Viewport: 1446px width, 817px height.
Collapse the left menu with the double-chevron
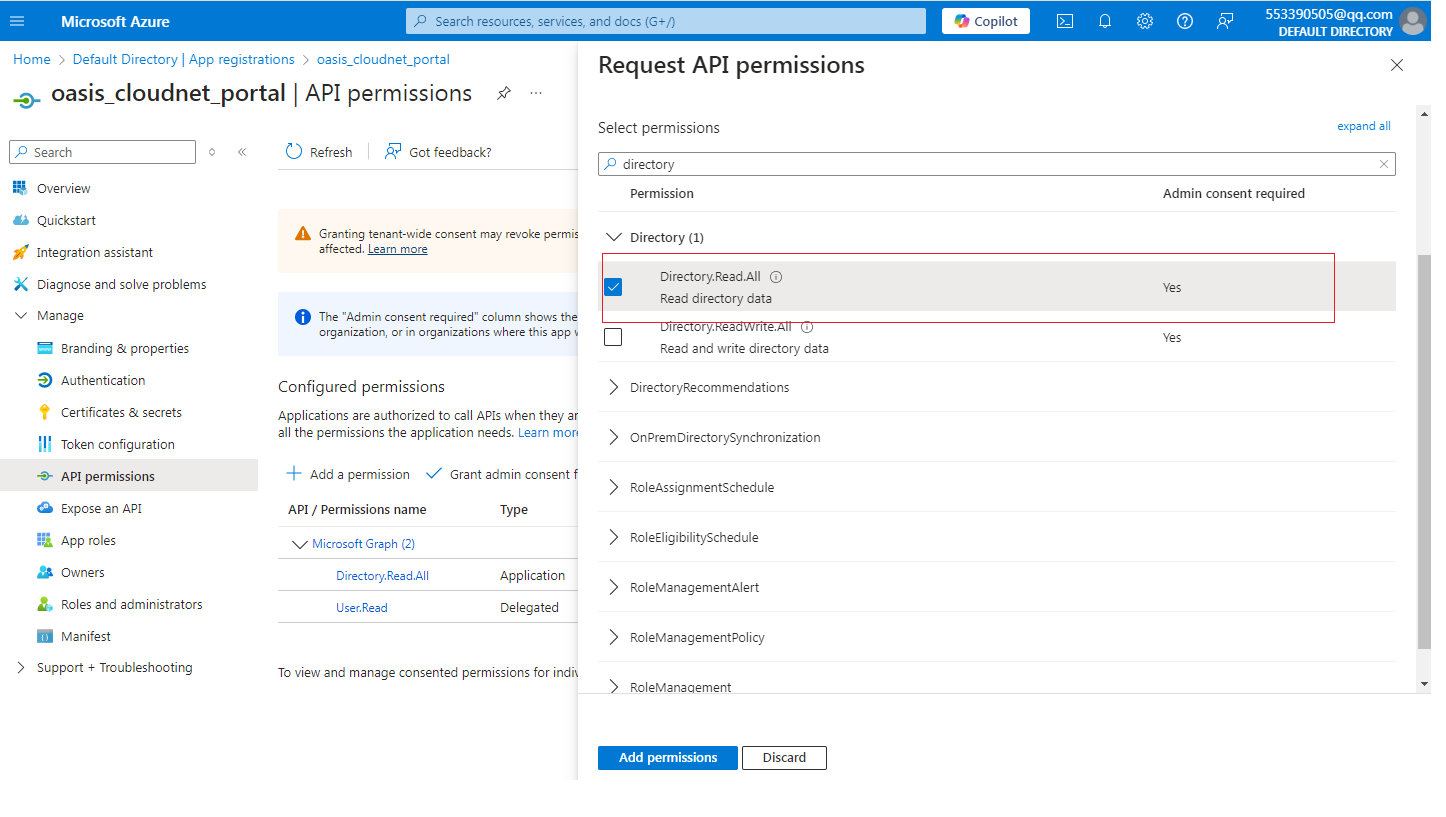tap(242, 152)
